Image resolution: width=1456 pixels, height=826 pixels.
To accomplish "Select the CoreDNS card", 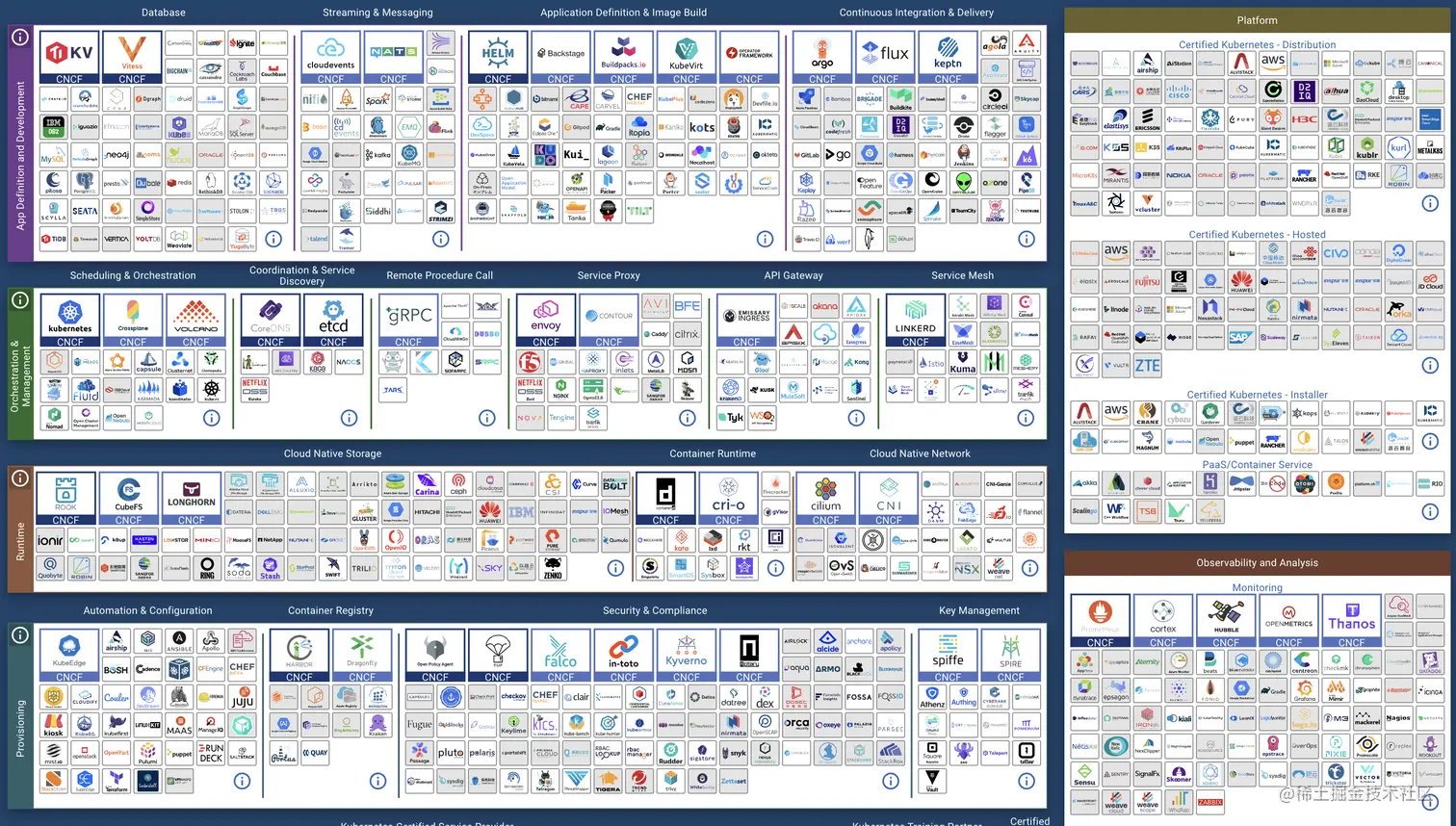I will [x=271, y=321].
